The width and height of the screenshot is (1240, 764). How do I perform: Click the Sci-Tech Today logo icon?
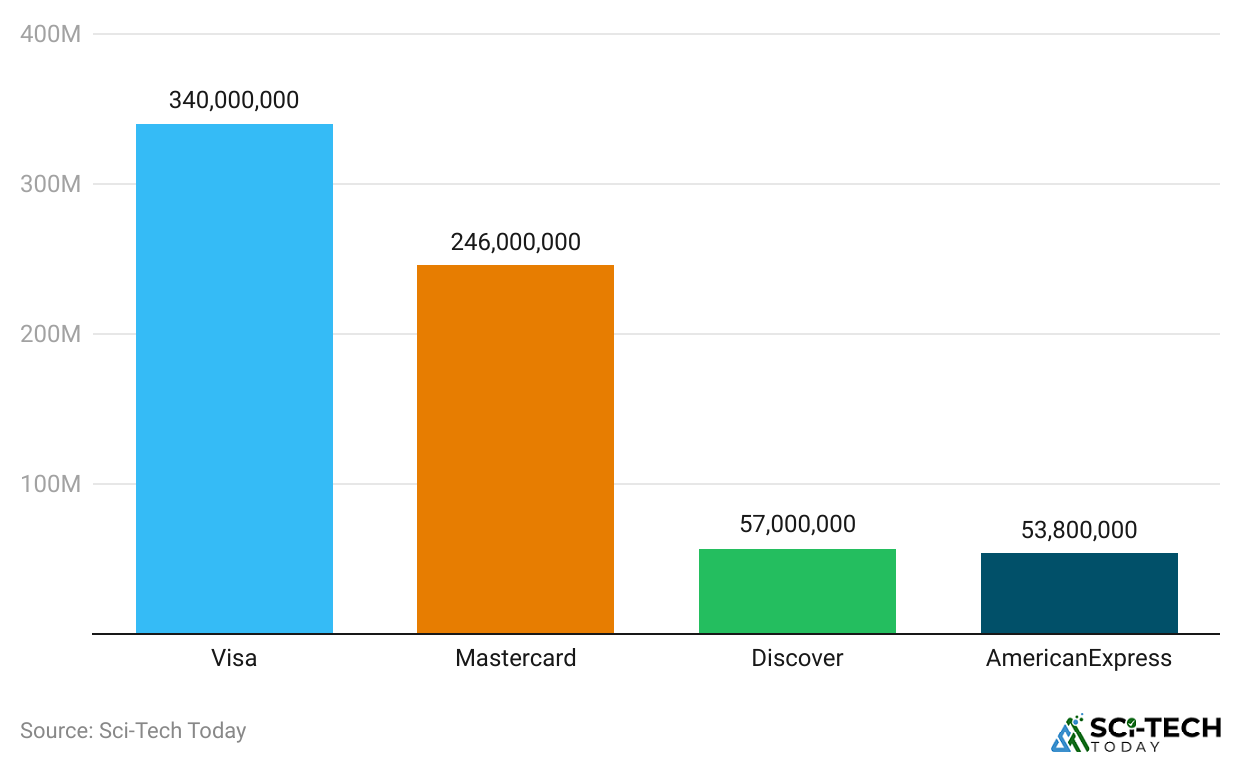coord(1068,733)
